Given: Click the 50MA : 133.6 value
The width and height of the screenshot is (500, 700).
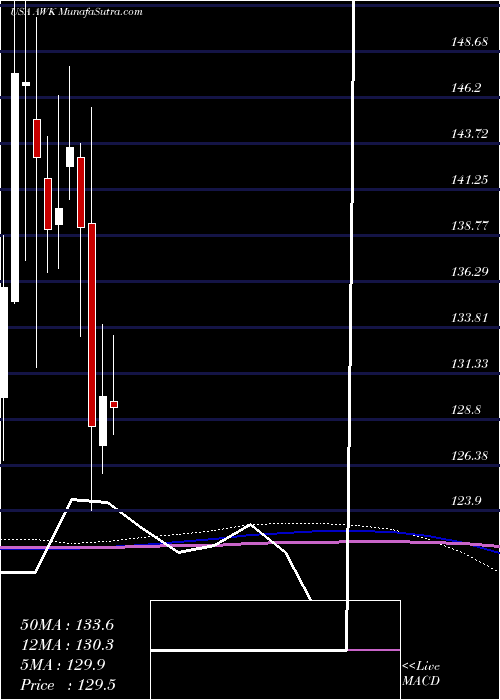Looking at the screenshot, I should (67, 625).
